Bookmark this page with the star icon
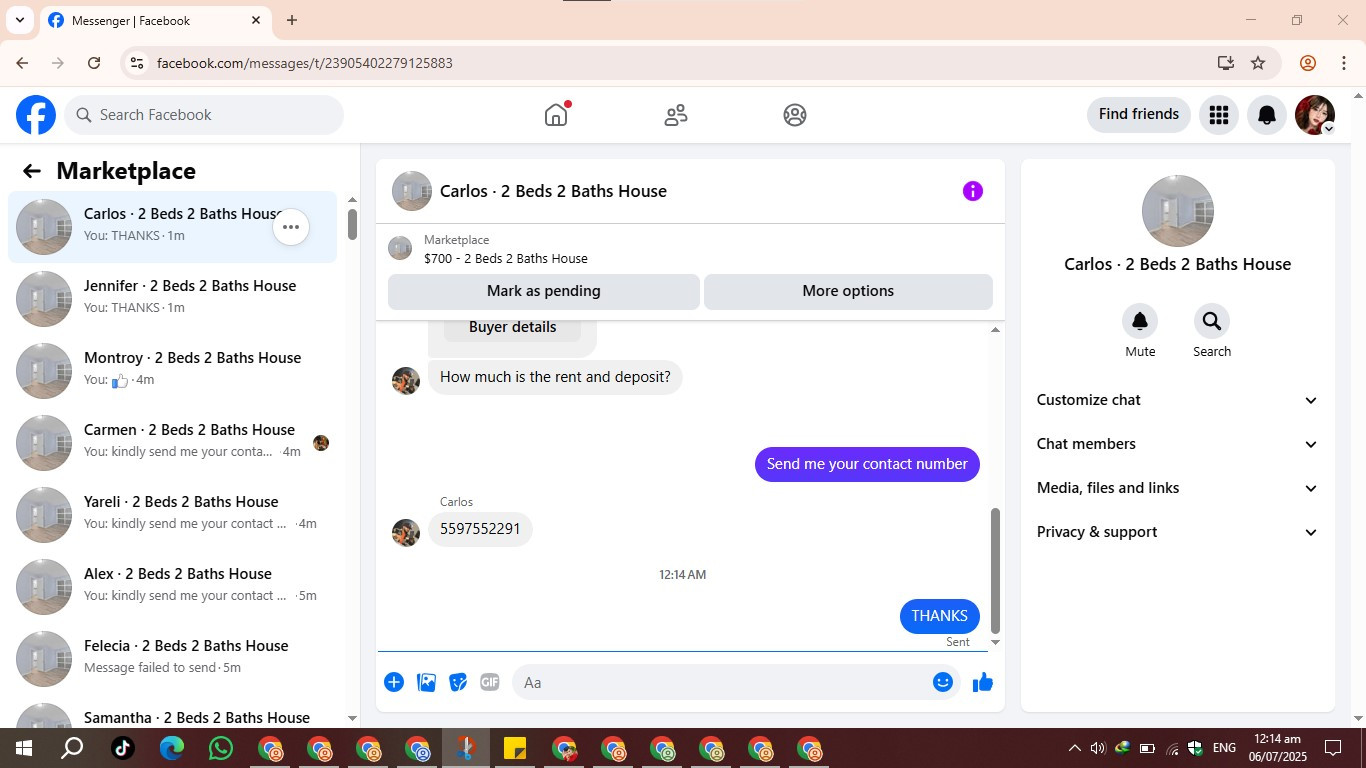This screenshot has width=1366, height=768. (1258, 63)
